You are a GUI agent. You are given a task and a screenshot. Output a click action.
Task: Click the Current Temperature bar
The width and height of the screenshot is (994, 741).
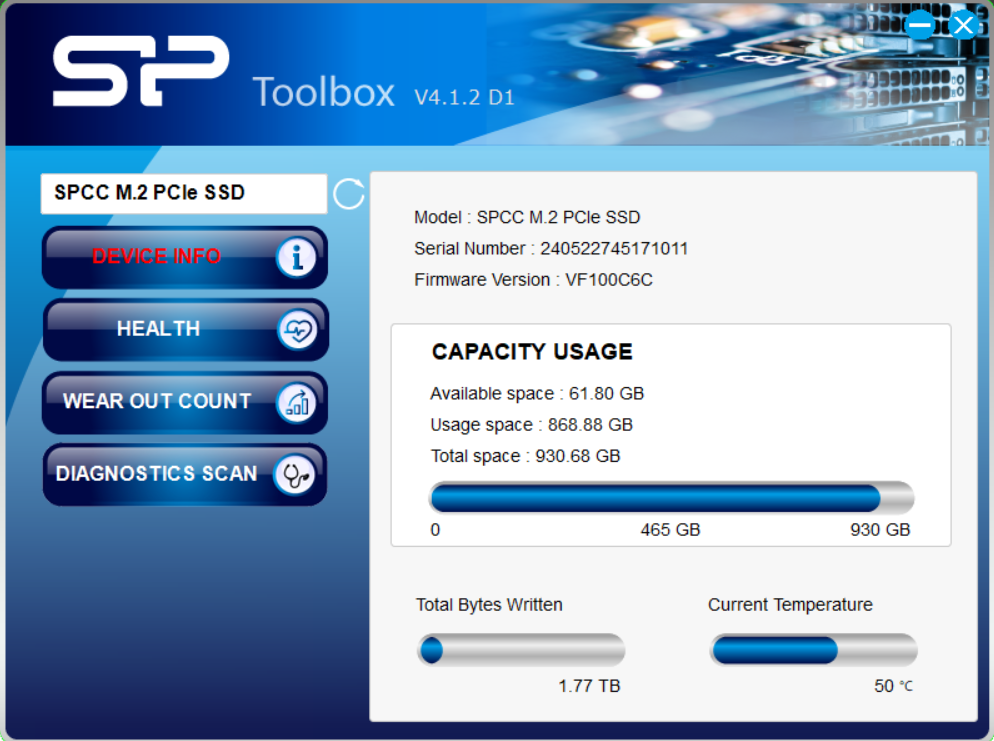coord(812,650)
